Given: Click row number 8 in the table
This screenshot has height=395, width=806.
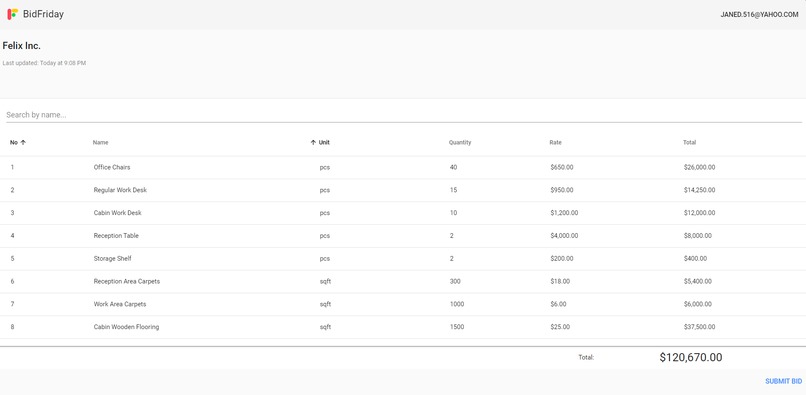Looking at the screenshot, I should pos(12,327).
